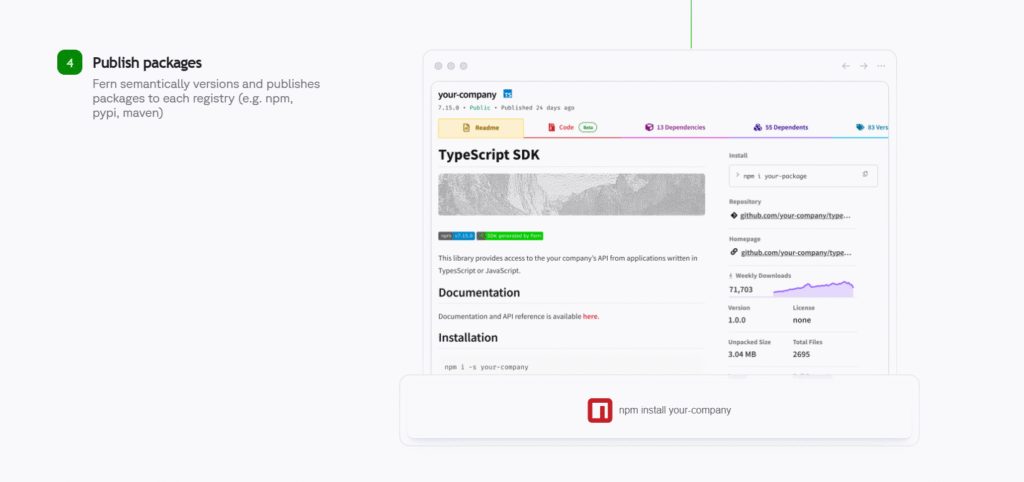Click the browser back arrow

[x=846, y=66]
